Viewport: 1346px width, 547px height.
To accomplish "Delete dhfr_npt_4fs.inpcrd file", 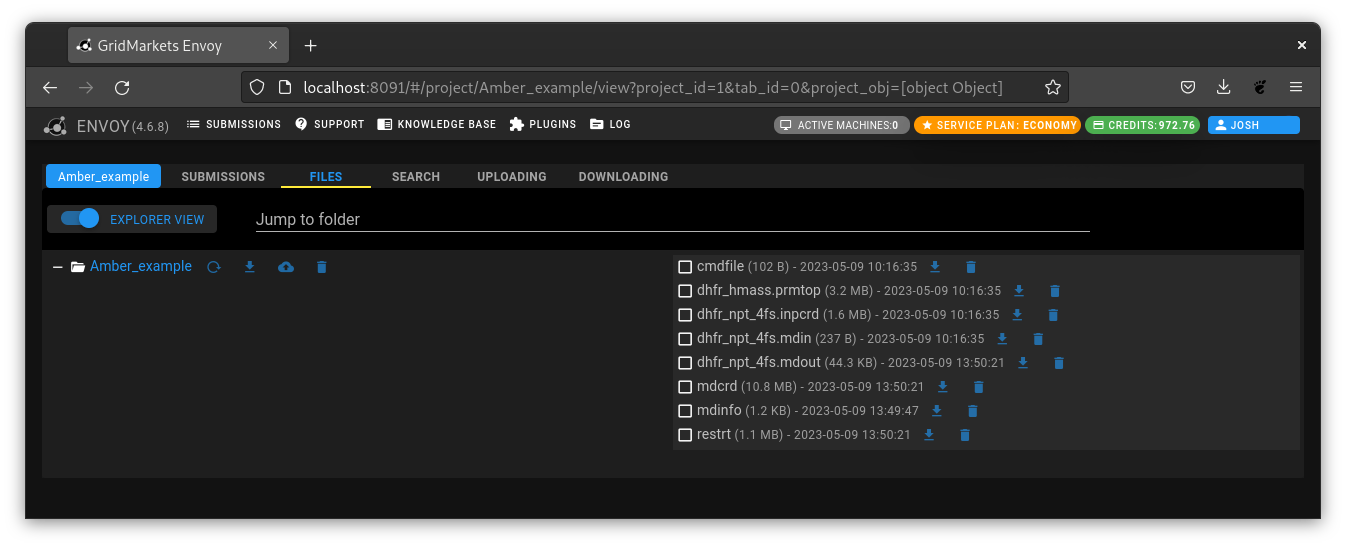I will [1053, 315].
